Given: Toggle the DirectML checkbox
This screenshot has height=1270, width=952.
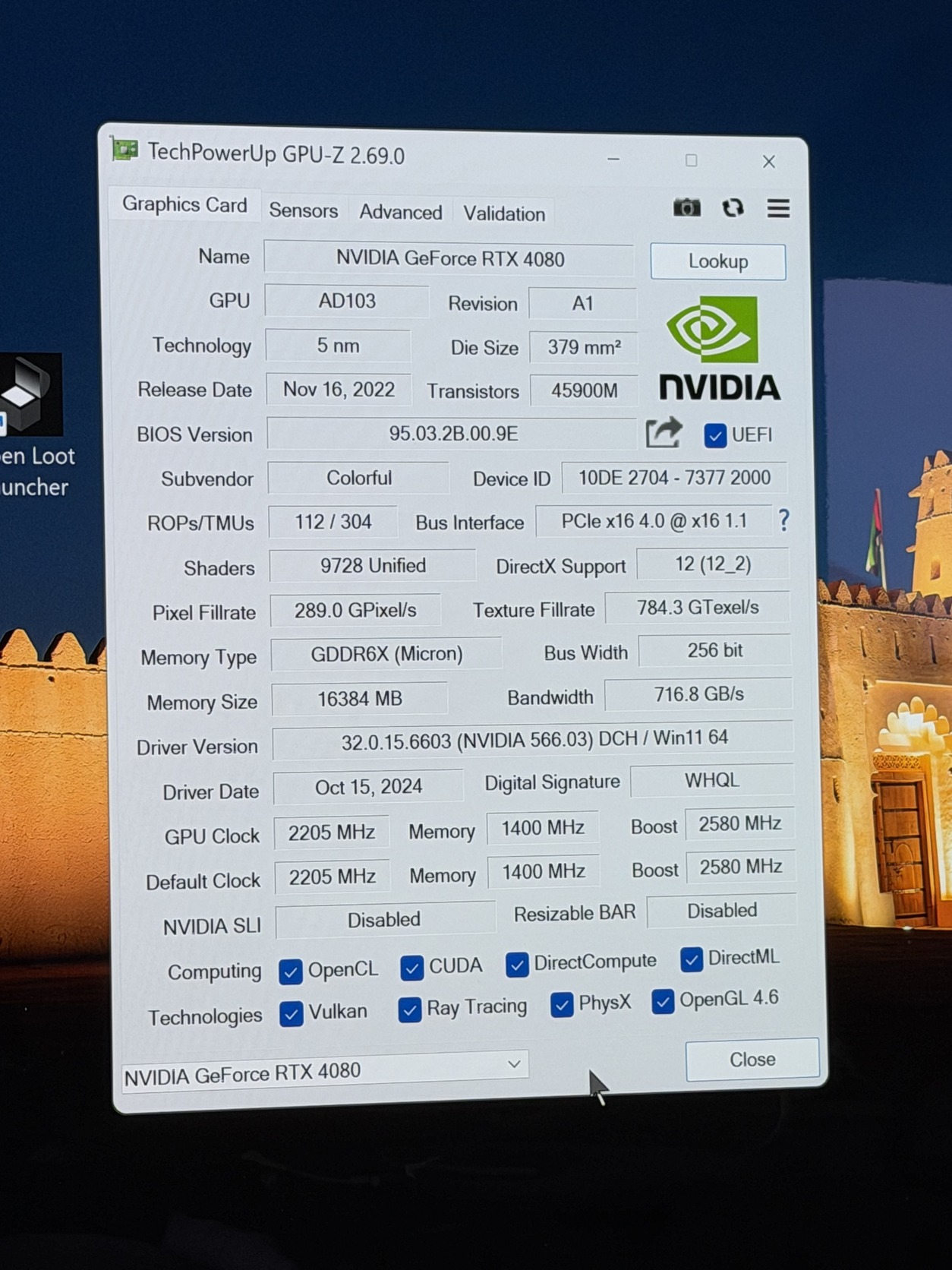Looking at the screenshot, I should click(691, 959).
